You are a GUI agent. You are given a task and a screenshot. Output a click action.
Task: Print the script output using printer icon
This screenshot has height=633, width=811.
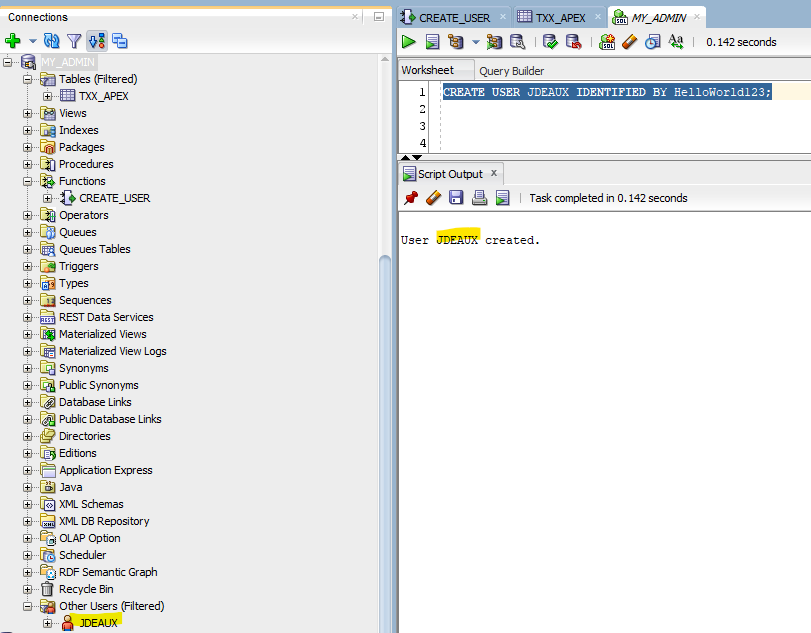pyautogui.click(x=479, y=198)
